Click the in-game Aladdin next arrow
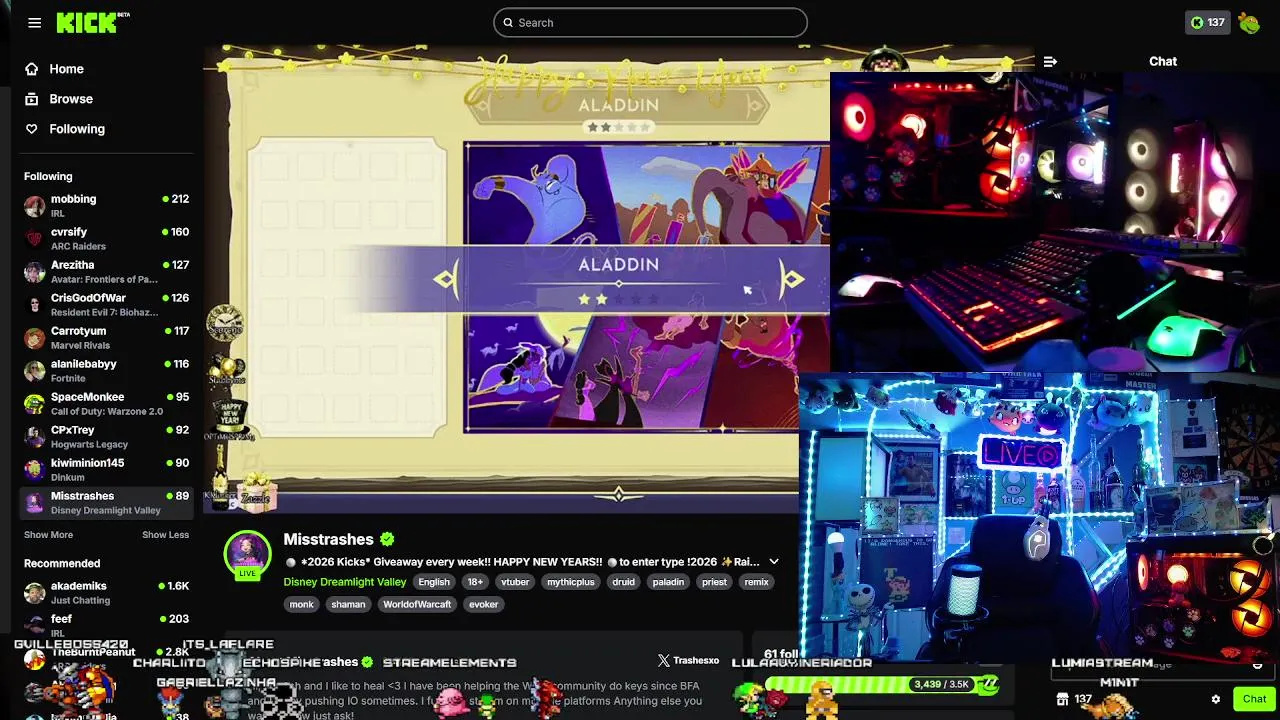The height and width of the screenshot is (720, 1280). (x=792, y=280)
